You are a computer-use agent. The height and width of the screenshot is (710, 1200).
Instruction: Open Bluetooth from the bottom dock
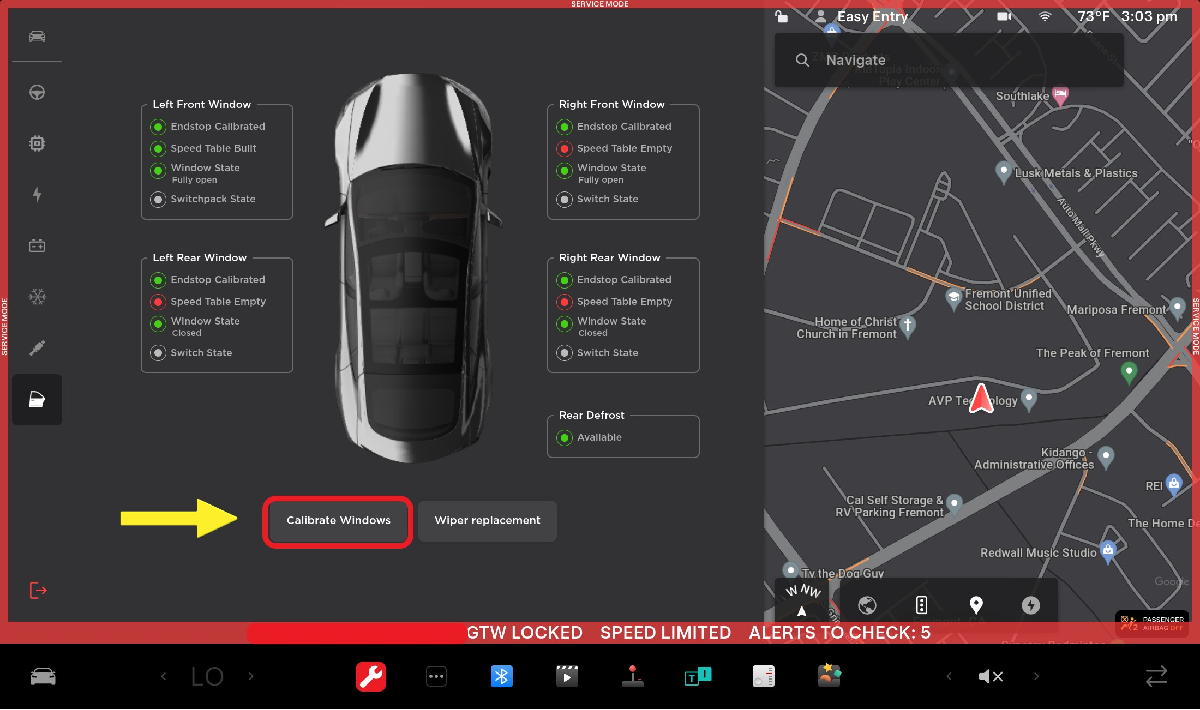[501, 677]
